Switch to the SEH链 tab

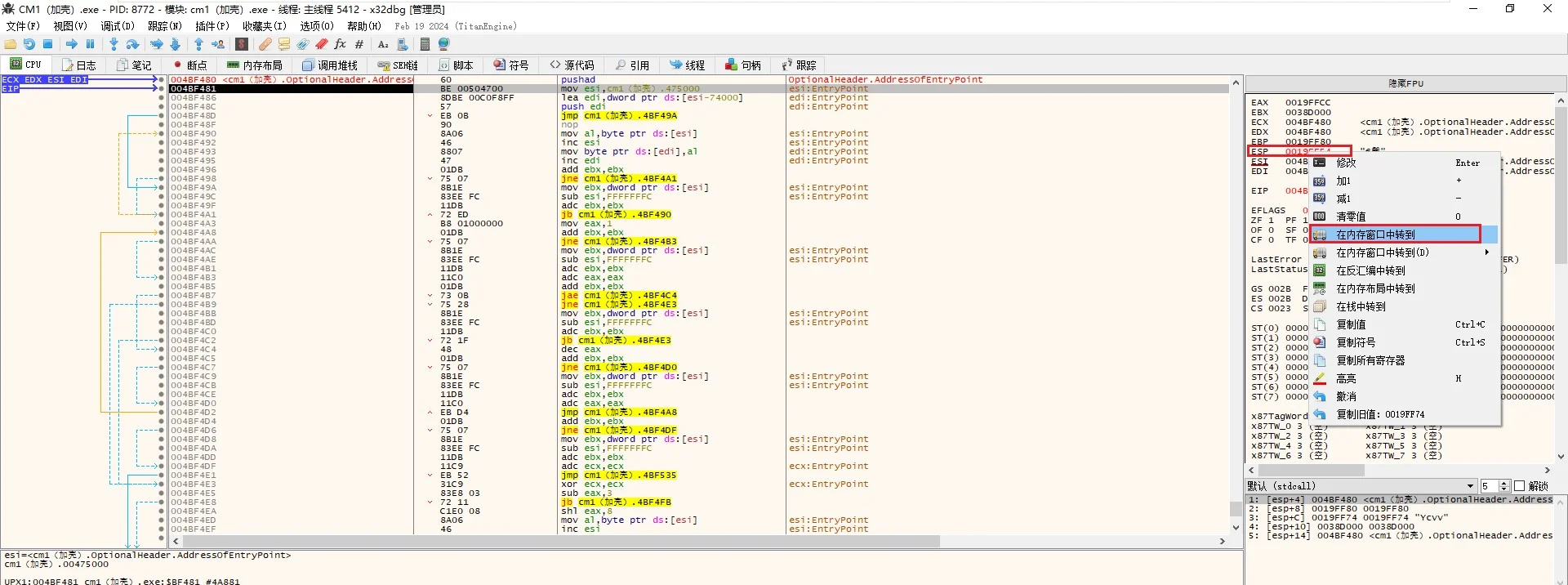398,65
